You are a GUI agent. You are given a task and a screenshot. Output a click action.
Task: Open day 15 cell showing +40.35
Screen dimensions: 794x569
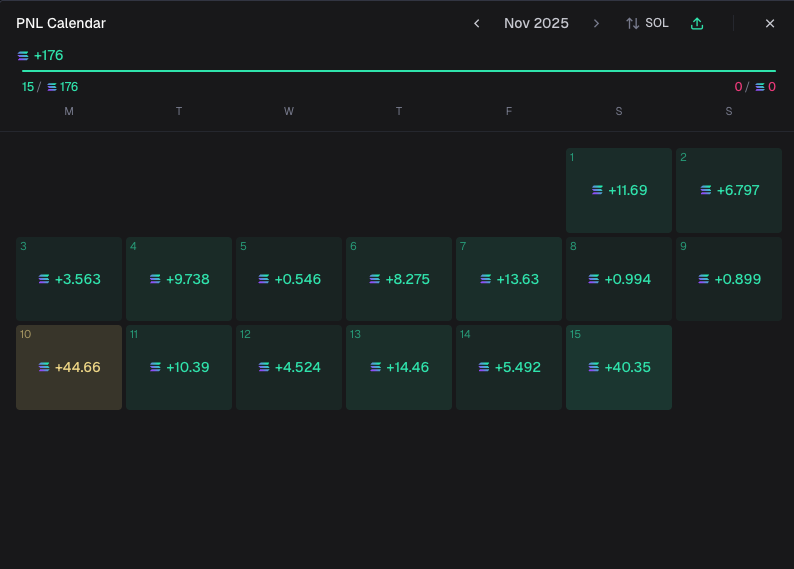point(619,368)
